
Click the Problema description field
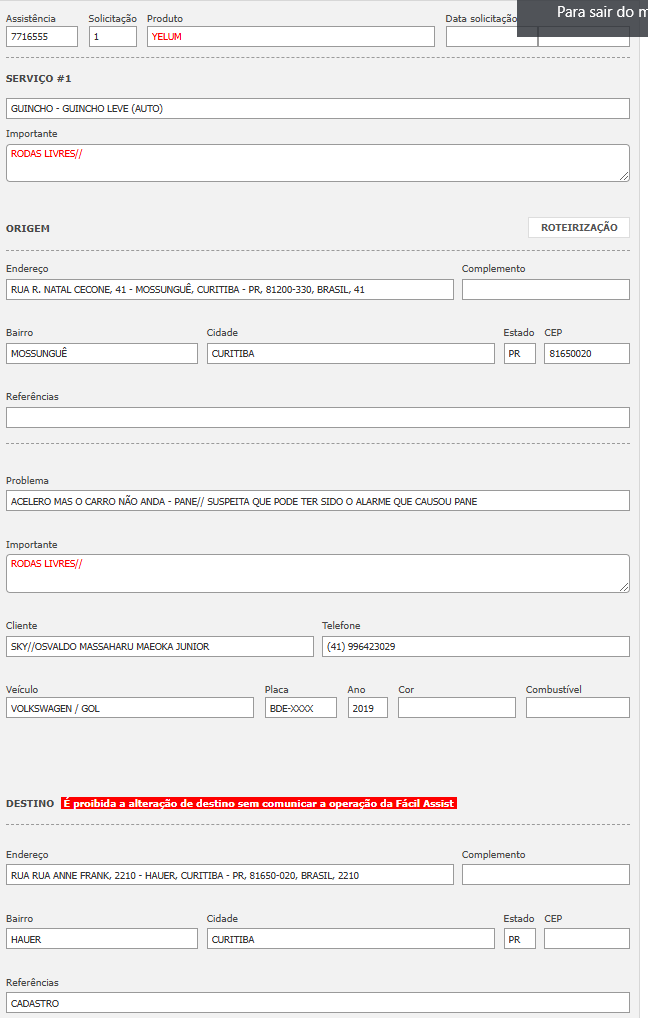click(x=317, y=501)
